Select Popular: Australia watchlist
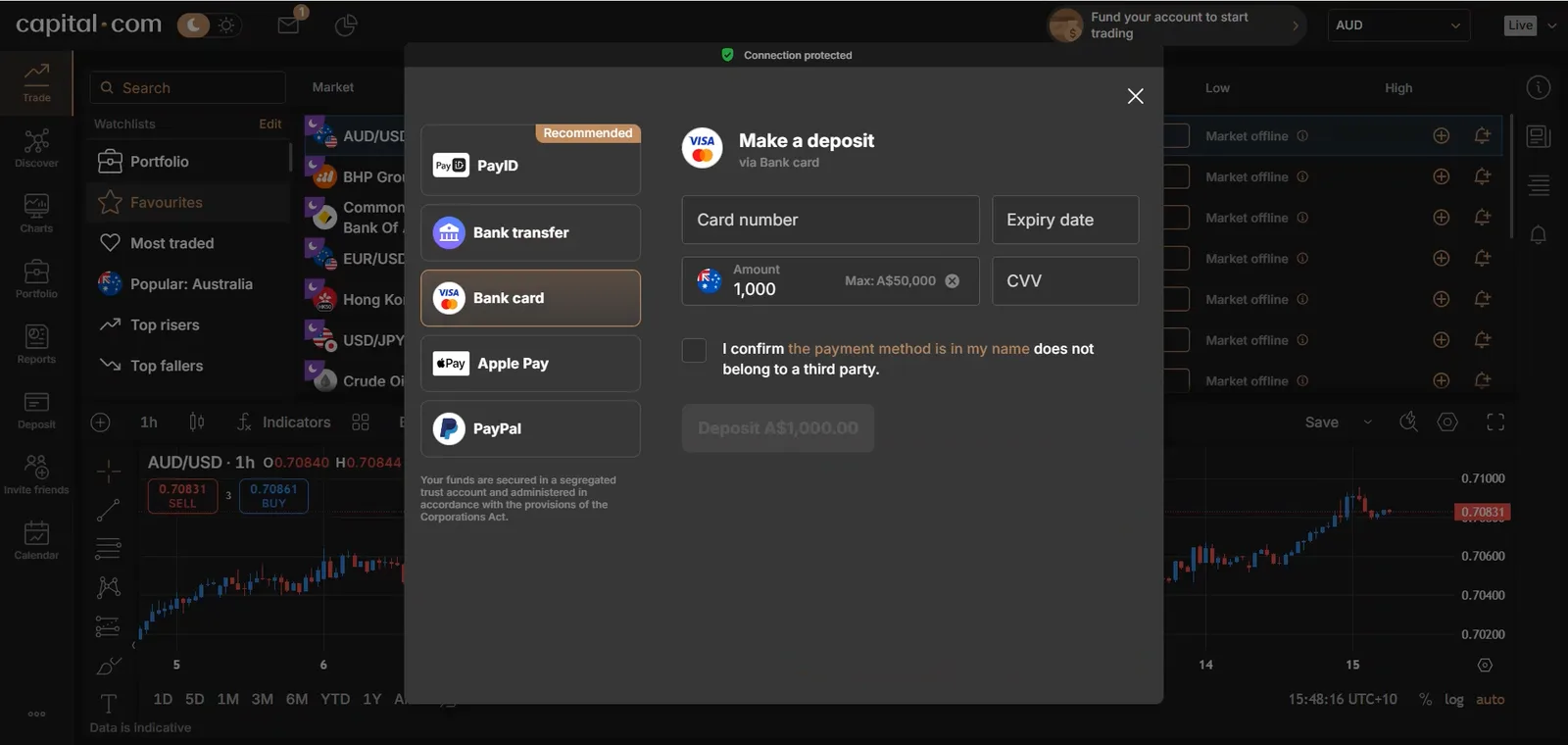Image resolution: width=1568 pixels, height=745 pixels. (x=188, y=284)
